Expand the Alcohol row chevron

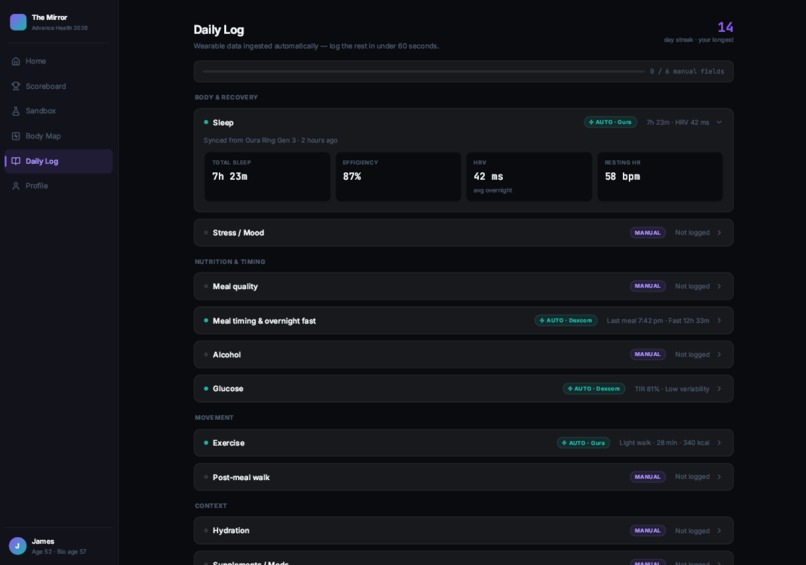pyautogui.click(x=719, y=355)
